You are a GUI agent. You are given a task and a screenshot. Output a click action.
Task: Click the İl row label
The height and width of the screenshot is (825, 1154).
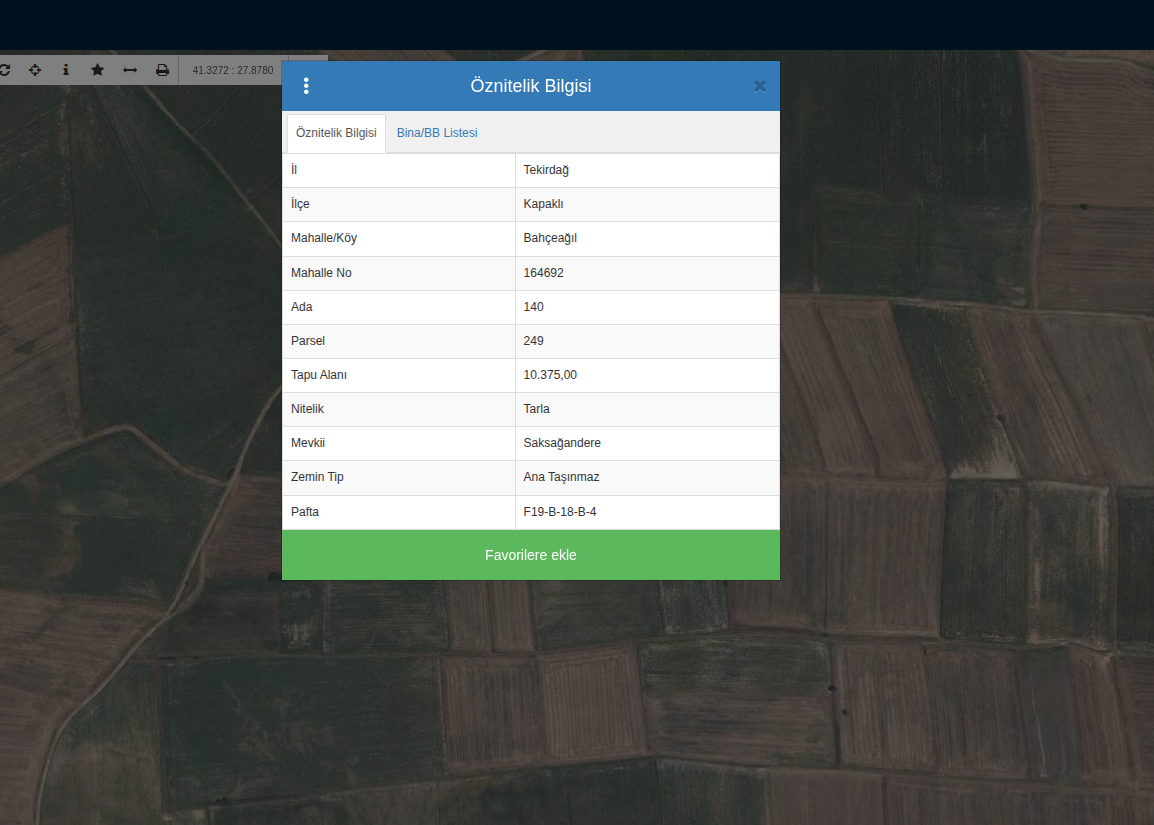[x=294, y=170]
